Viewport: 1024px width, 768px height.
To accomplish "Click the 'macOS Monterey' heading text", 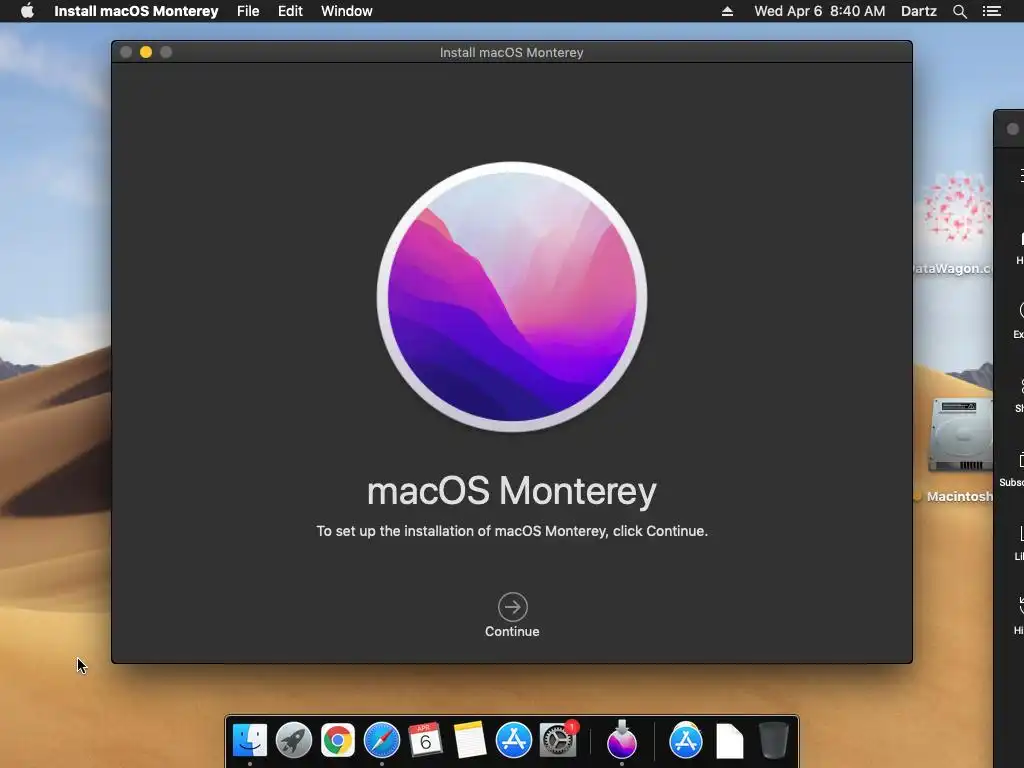I will [512, 491].
